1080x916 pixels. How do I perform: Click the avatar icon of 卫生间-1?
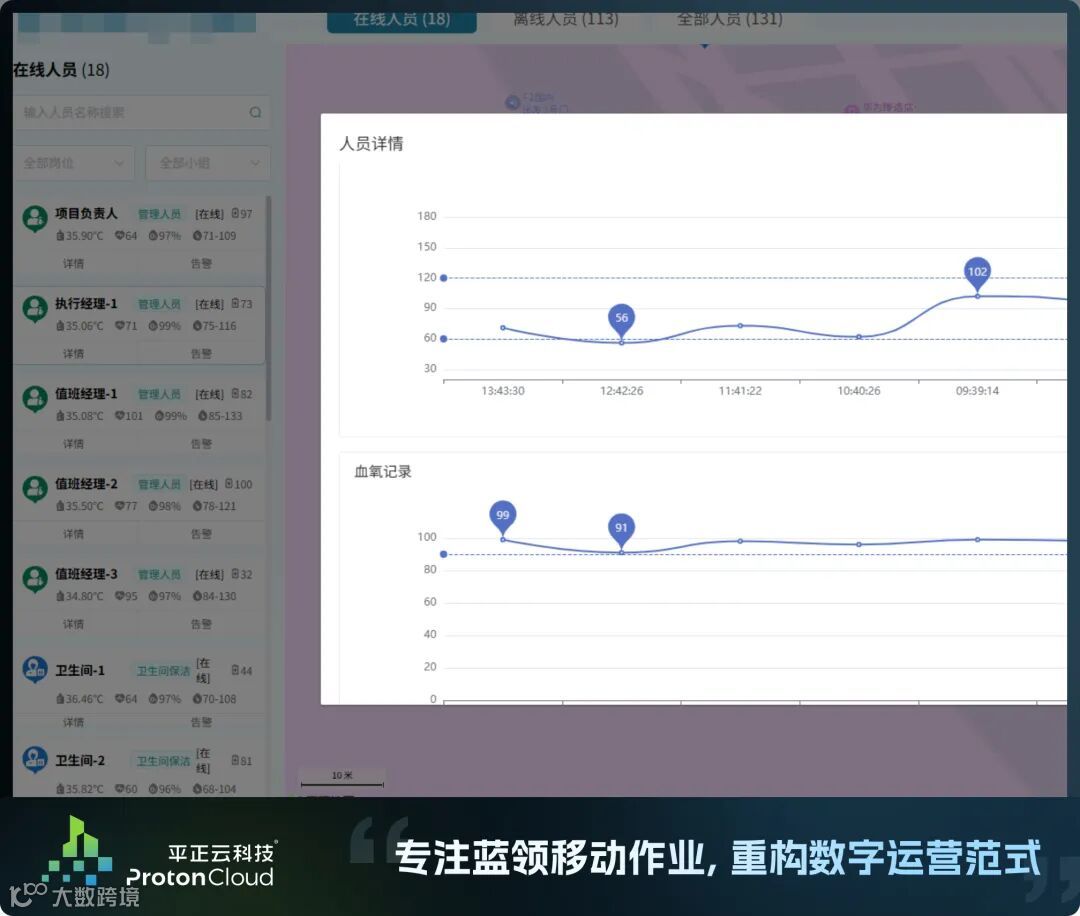(x=34, y=669)
